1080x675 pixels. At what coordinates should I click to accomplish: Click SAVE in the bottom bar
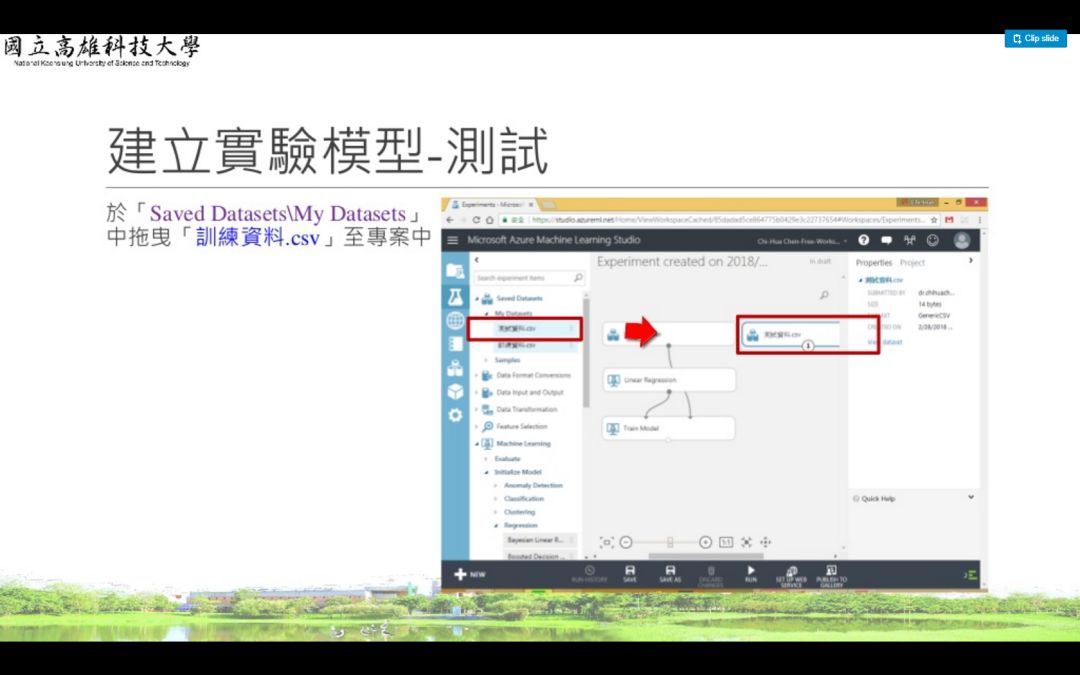[630, 574]
